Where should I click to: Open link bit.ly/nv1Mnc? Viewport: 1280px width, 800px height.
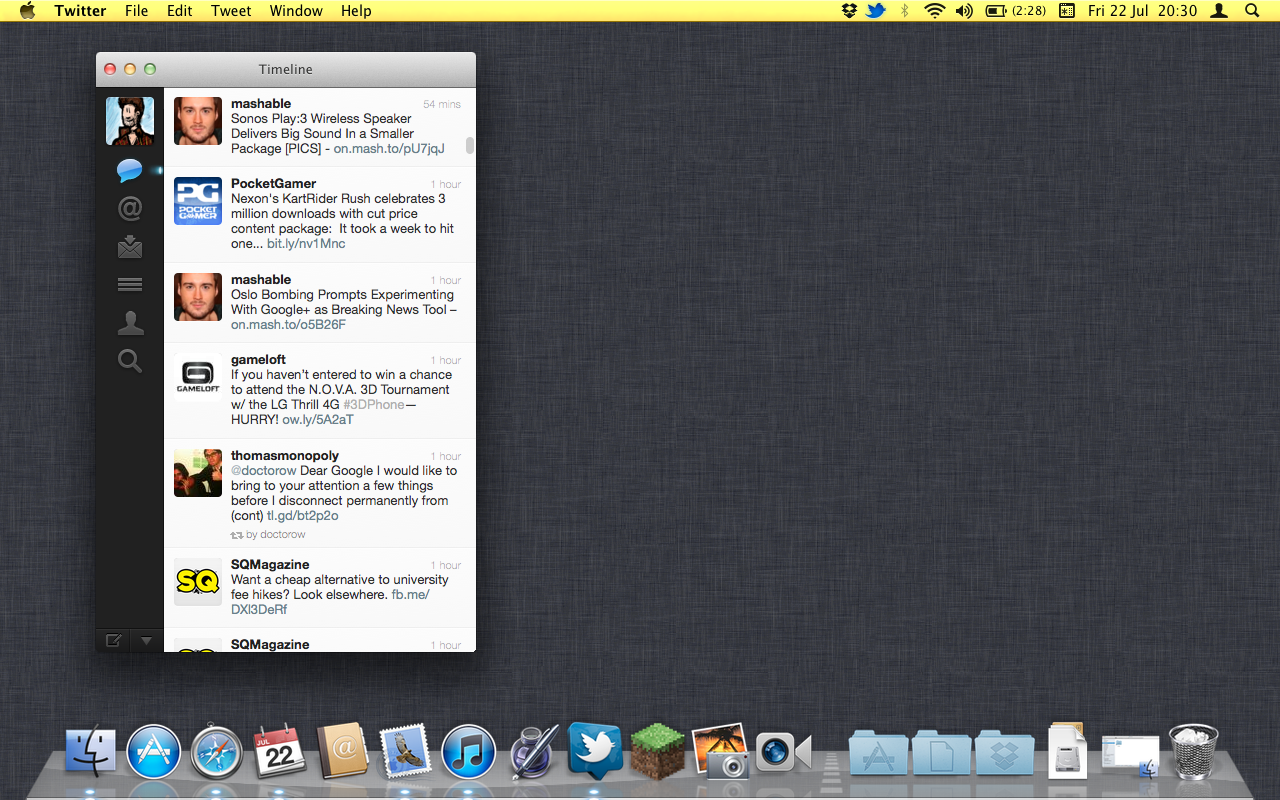tap(306, 244)
